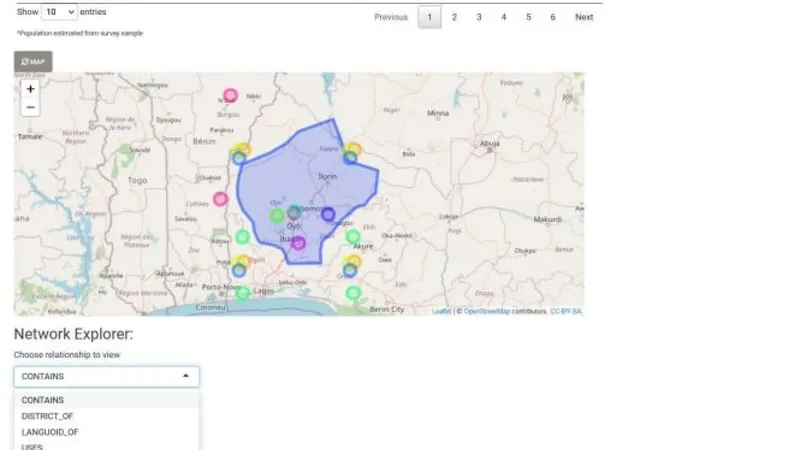Select DISTRICT_OF option
The image size is (800, 450).
107,416
